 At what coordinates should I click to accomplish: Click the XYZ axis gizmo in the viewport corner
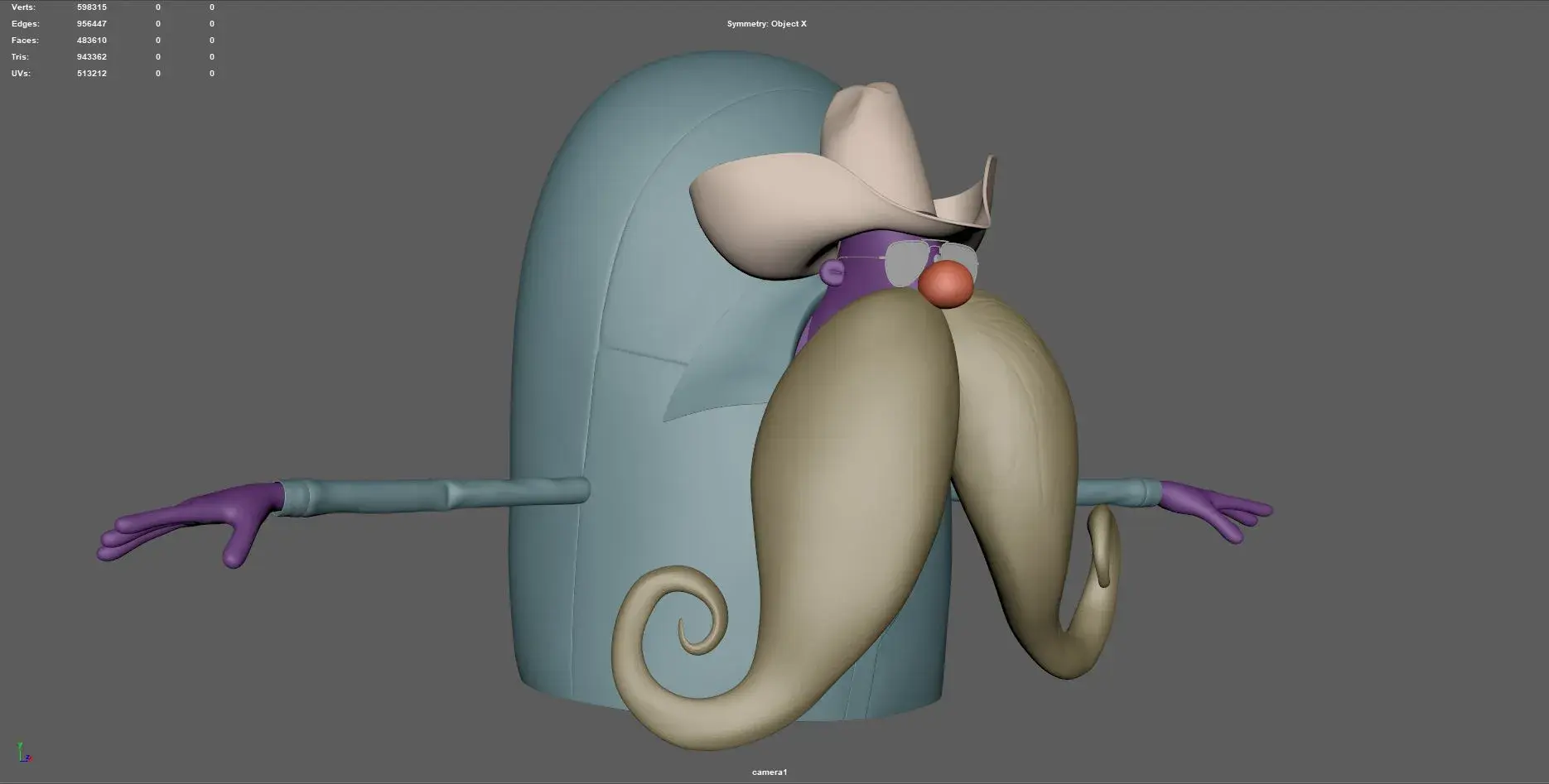click(x=24, y=752)
